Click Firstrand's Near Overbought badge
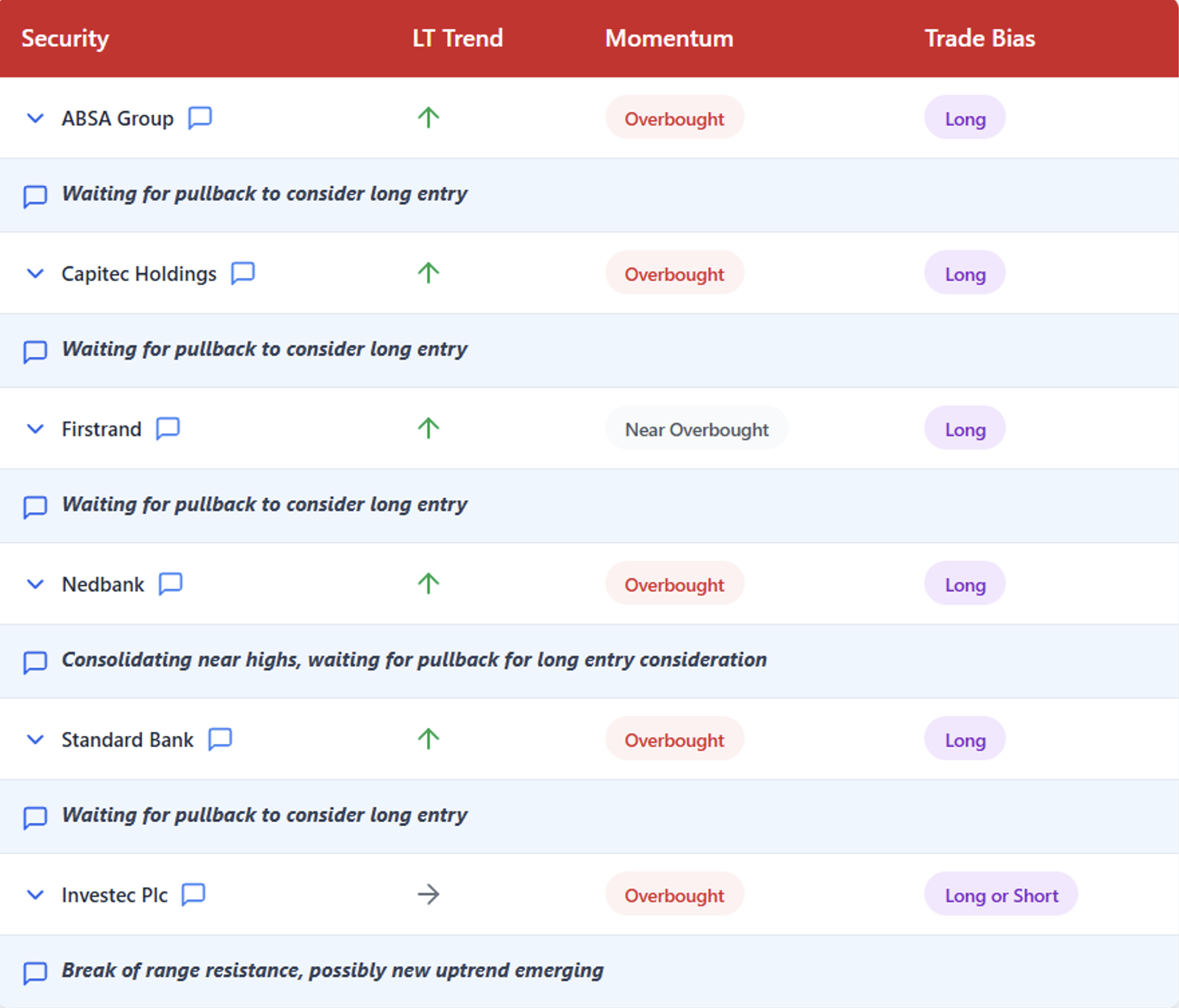The image size is (1179, 1008). coord(696,429)
